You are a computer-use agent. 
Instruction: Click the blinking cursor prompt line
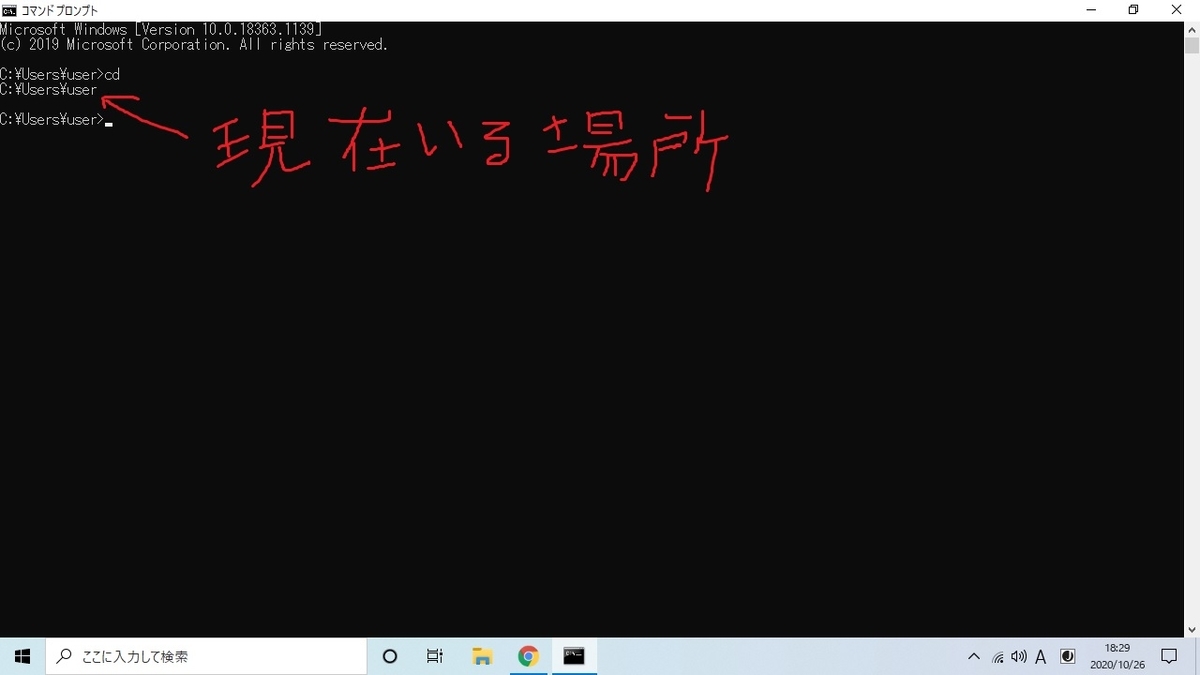[x=56, y=120]
